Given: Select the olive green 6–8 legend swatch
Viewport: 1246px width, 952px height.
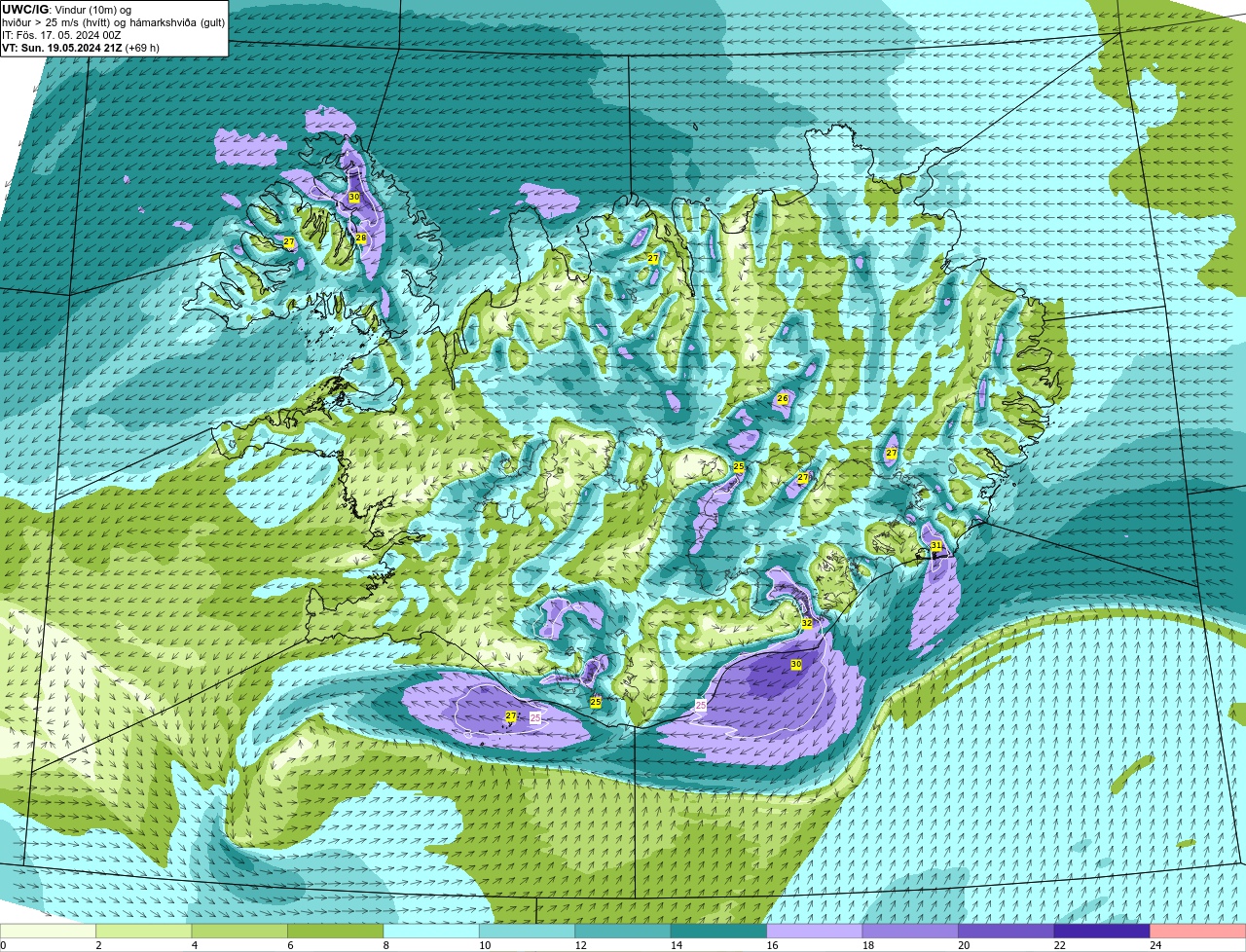Looking at the screenshot, I should [336, 931].
